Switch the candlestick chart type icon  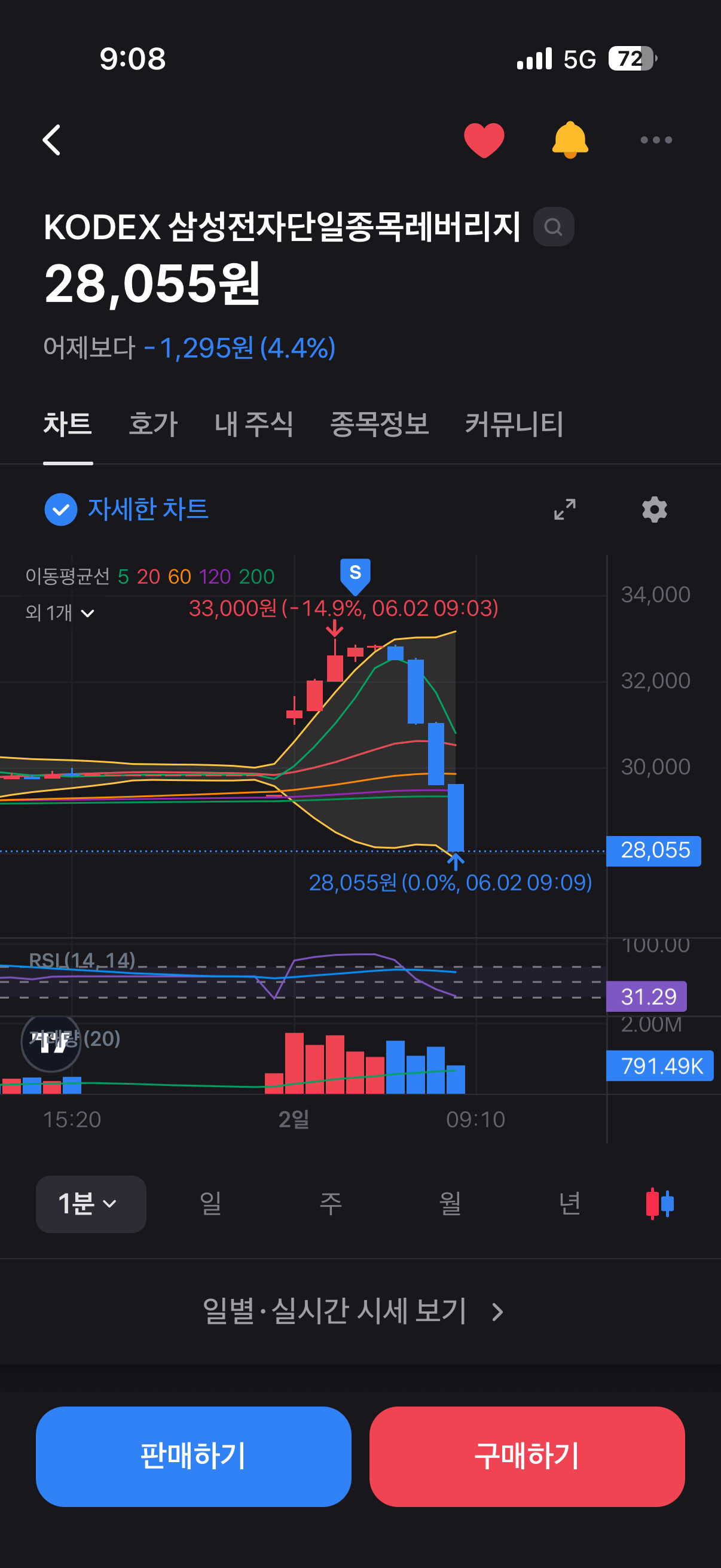(x=659, y=1203)
